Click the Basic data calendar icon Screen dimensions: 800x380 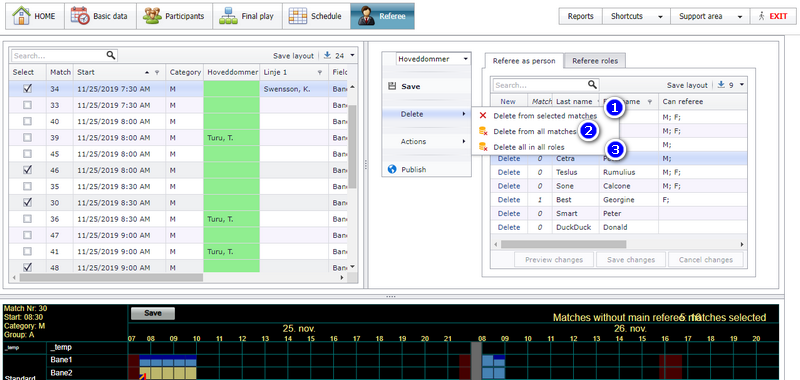(80, 16)
